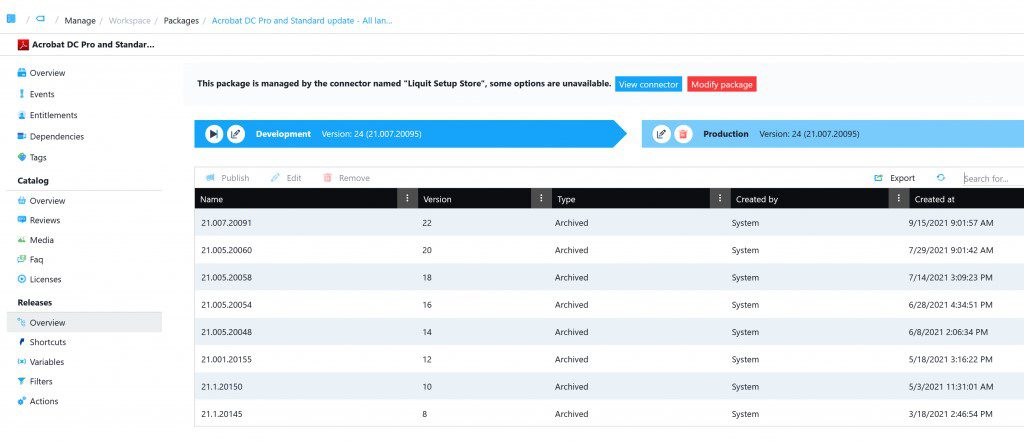Click the promote-to-next-stage icon in Development
The width and height of the screenshot is (1024, 442).
click(214, 134)
